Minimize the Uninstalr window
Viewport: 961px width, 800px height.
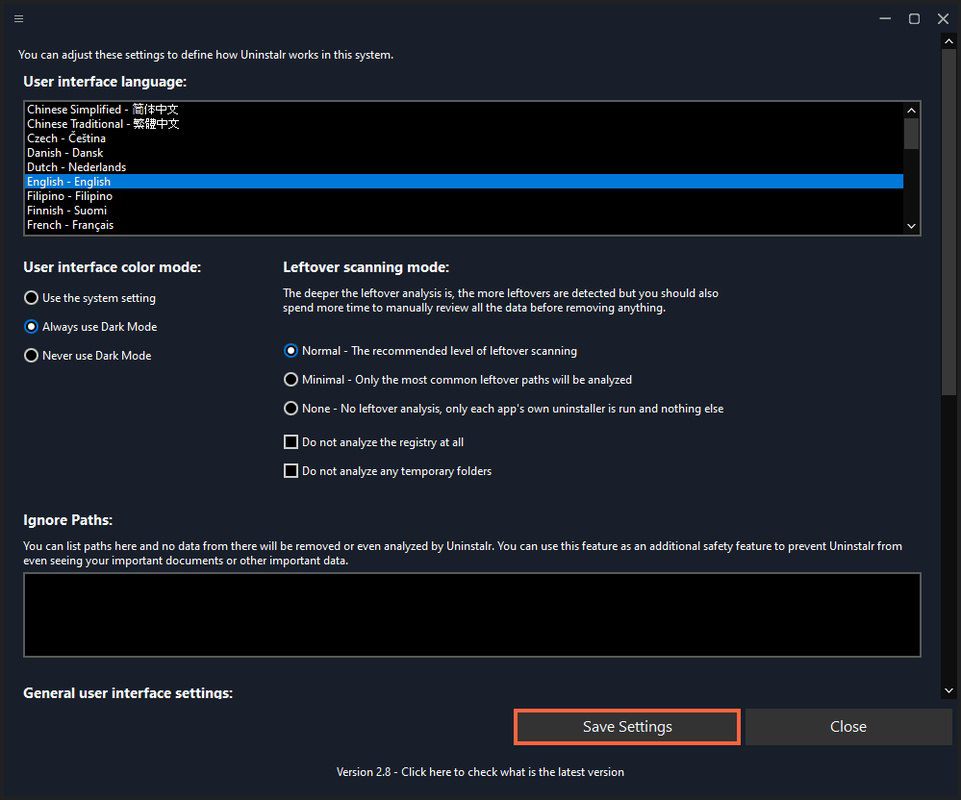tap(885, 18)
